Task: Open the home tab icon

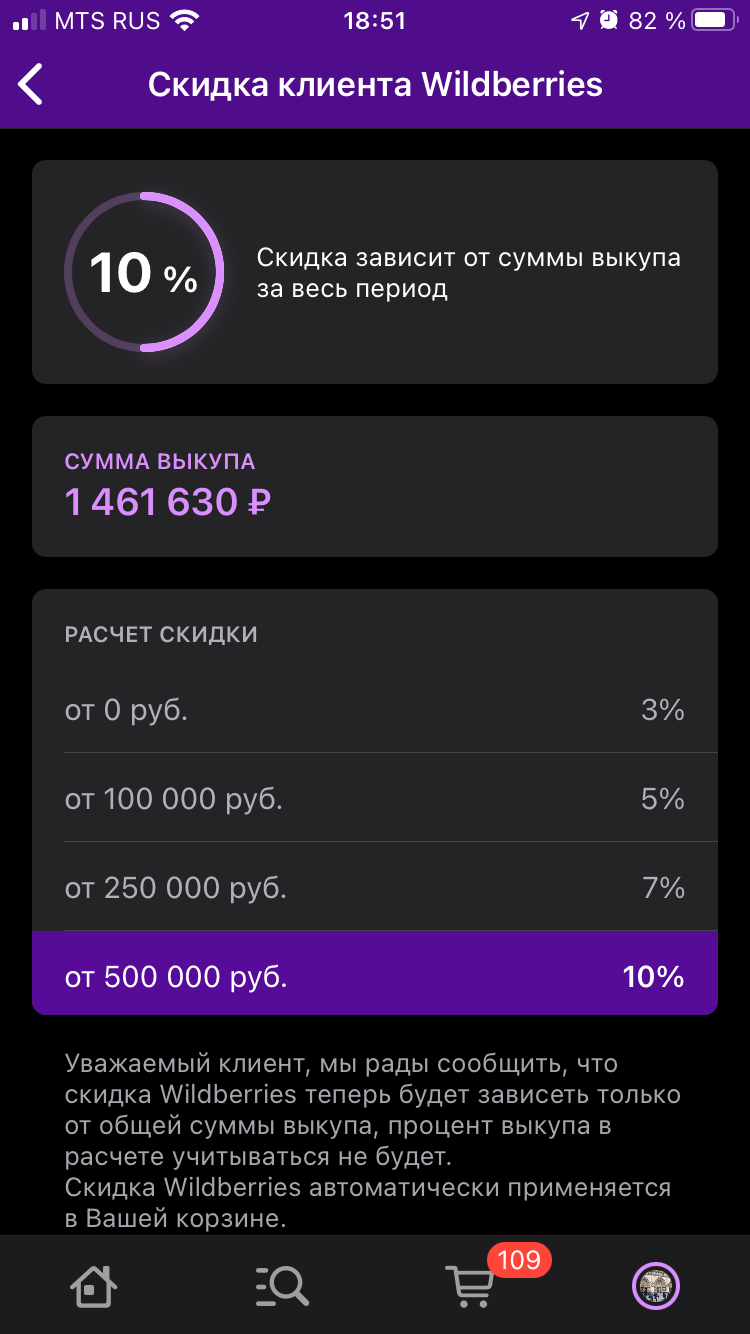Action: point(93,1285)
